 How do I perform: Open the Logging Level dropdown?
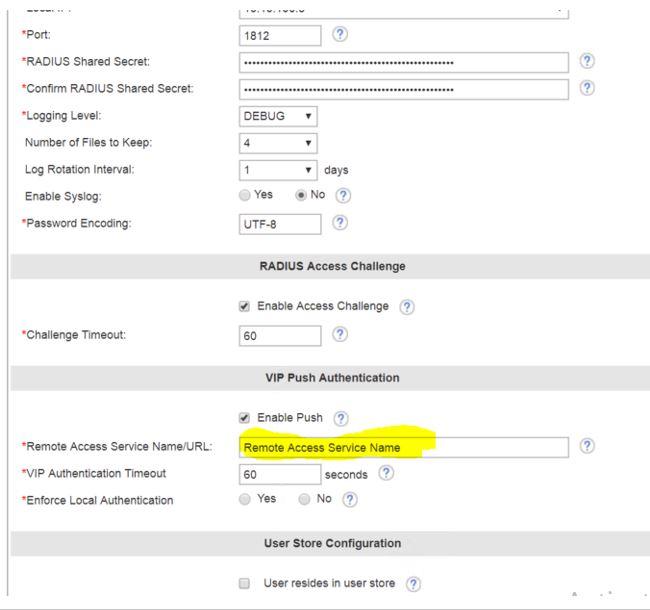(279, 116)
